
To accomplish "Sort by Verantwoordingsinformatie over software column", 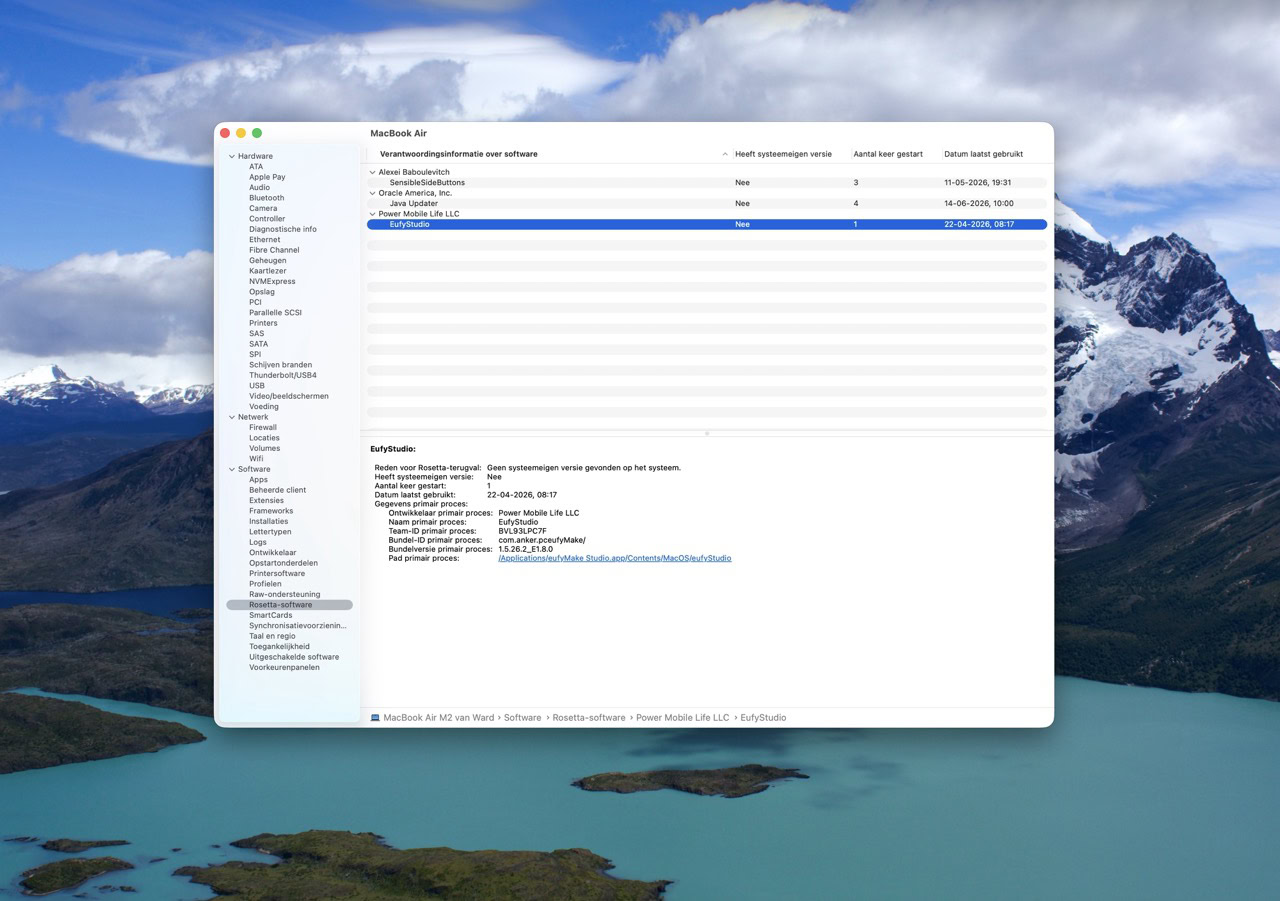I will pos(549,154).
